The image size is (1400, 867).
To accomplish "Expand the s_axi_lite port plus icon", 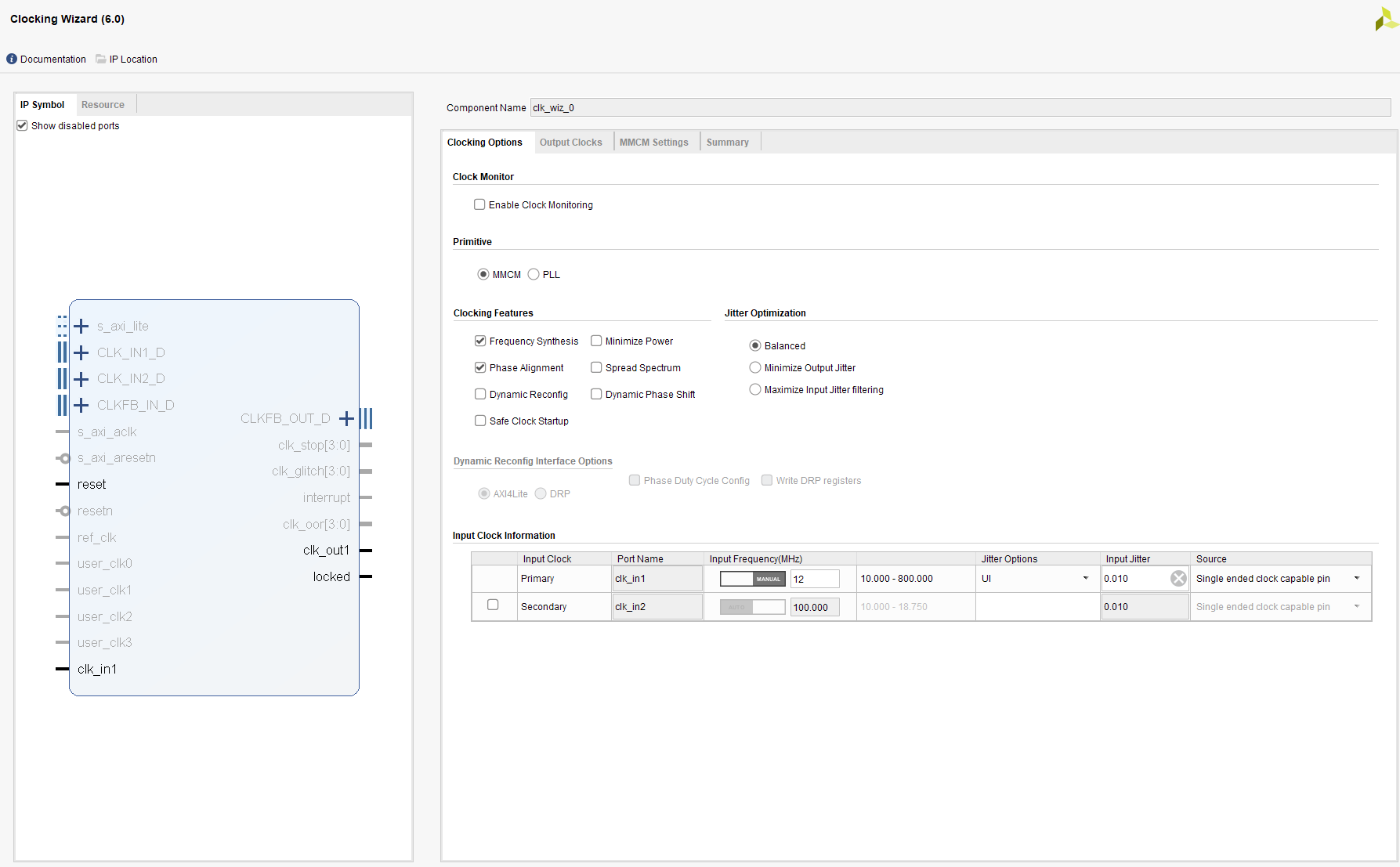I will [81, 327].
